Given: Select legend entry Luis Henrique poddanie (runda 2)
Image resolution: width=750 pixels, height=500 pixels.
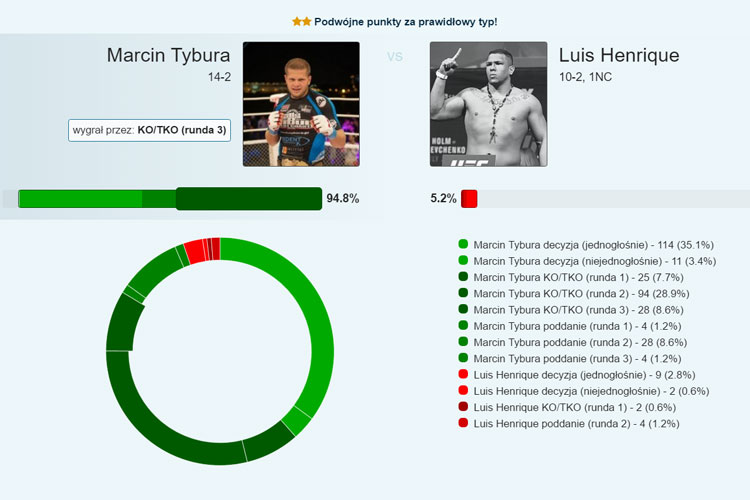Looking at the screenshot, I should click(x=576, y=423).
